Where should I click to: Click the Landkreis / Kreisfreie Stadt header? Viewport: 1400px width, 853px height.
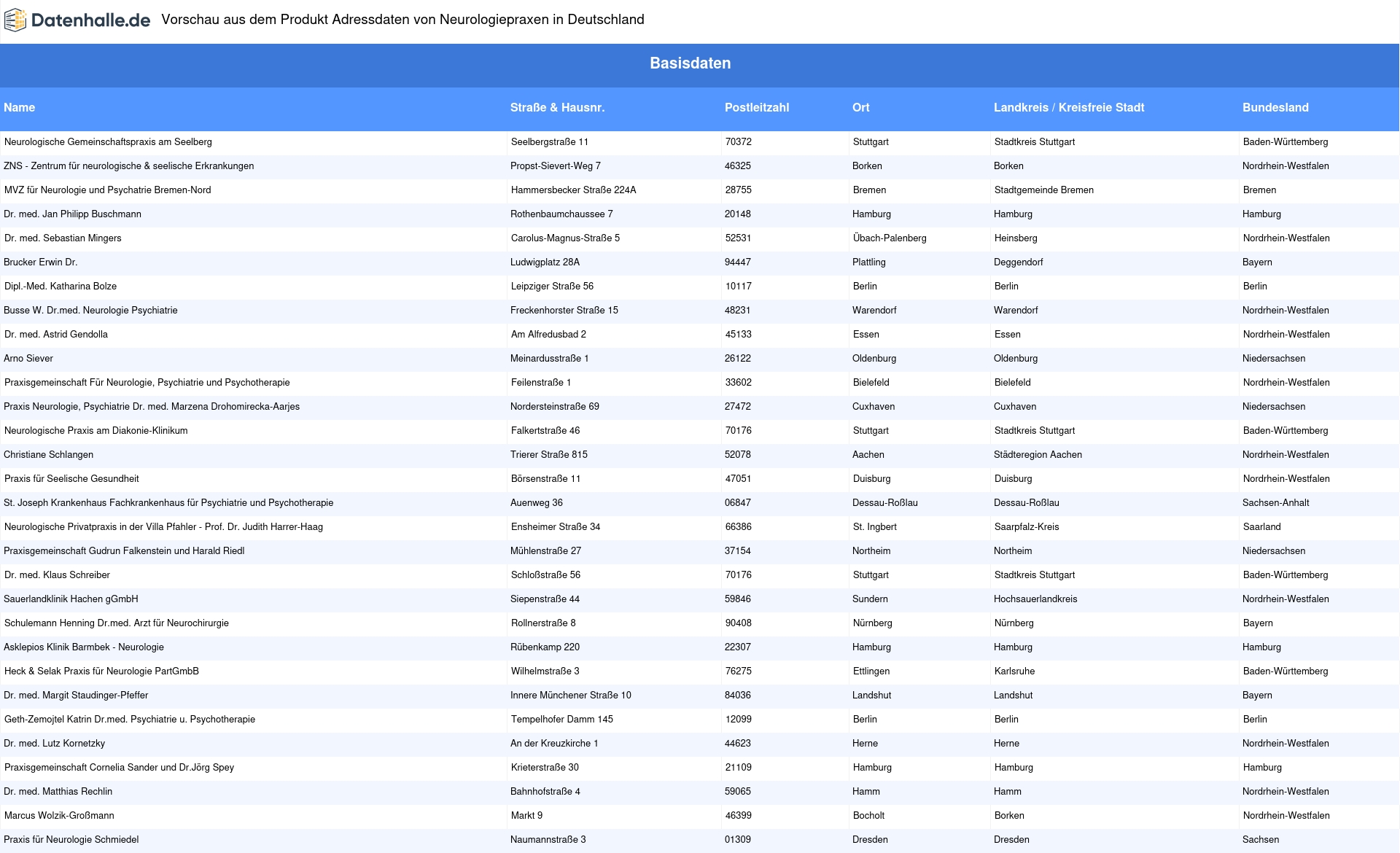tap(1069, 107)
